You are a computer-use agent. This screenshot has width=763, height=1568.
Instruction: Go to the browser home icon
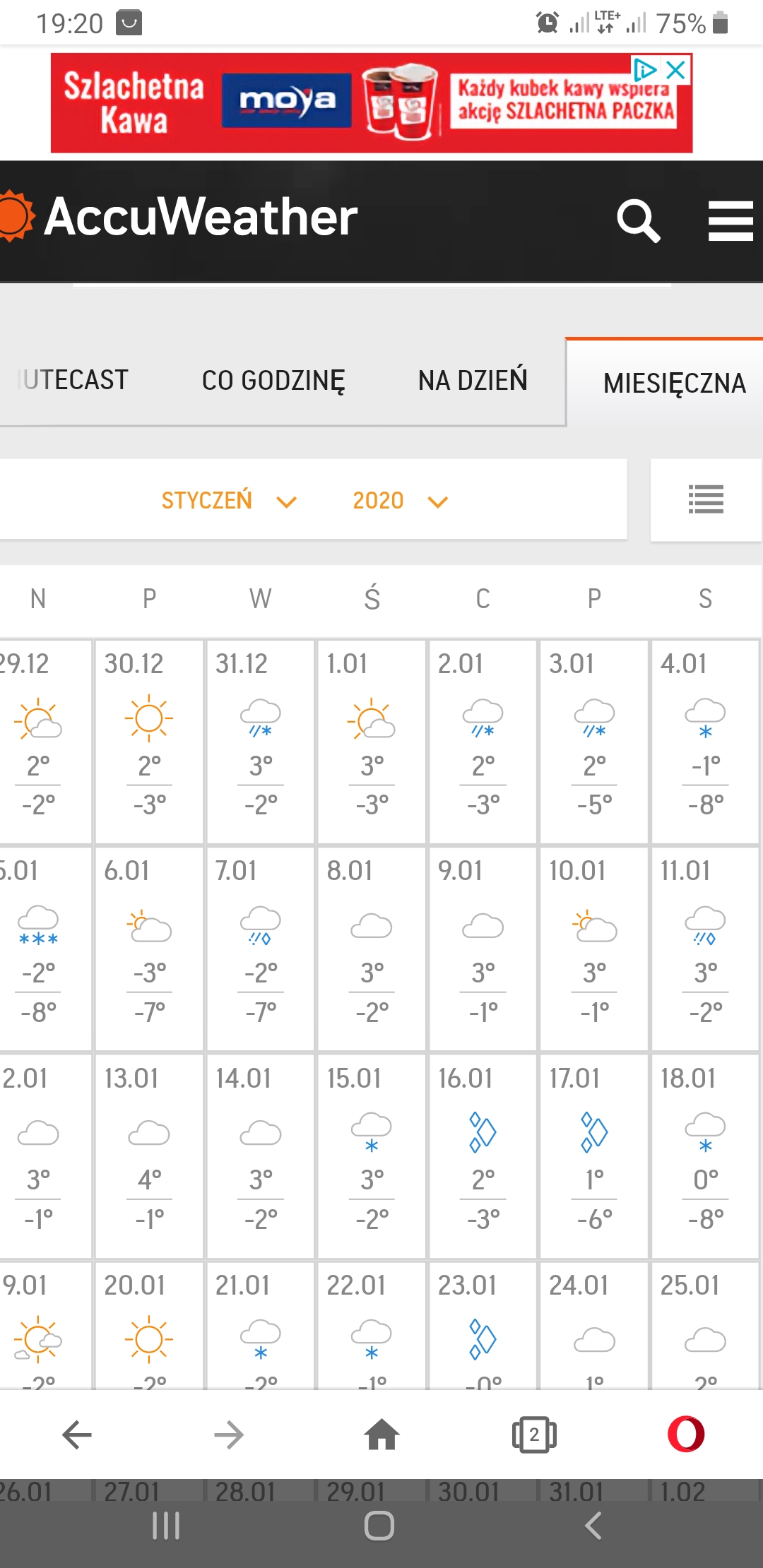pyautogui.click(x=381, y=1435)
